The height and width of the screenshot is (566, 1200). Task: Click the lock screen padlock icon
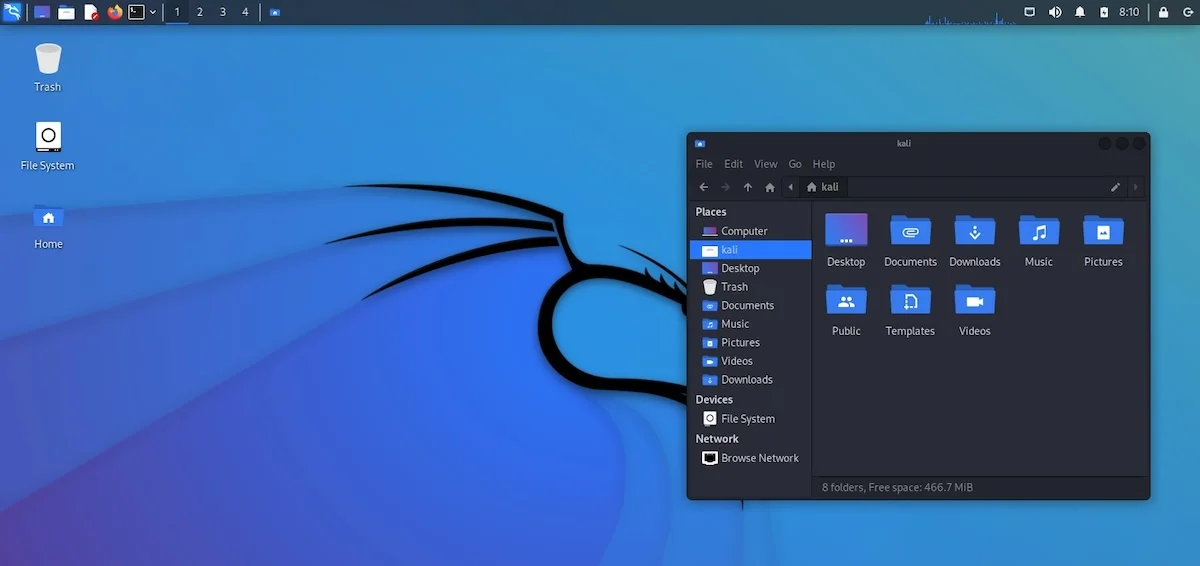click(x=1163, y=12)
